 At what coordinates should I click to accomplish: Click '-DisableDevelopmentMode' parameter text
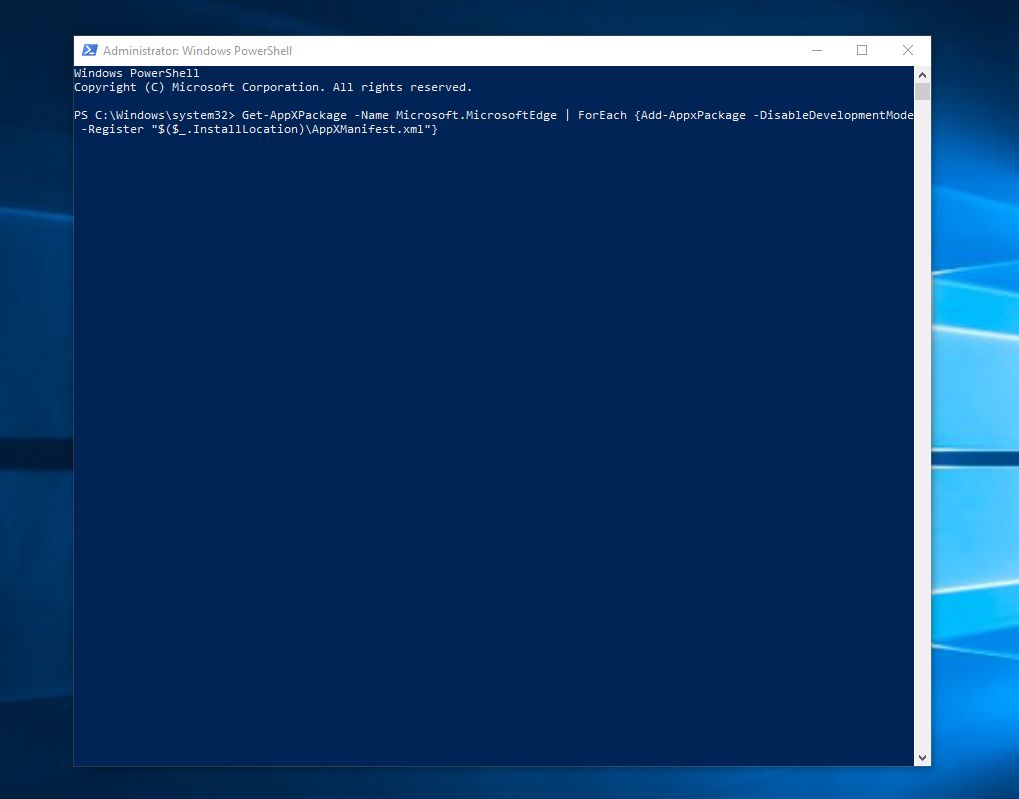click(833, 115)
